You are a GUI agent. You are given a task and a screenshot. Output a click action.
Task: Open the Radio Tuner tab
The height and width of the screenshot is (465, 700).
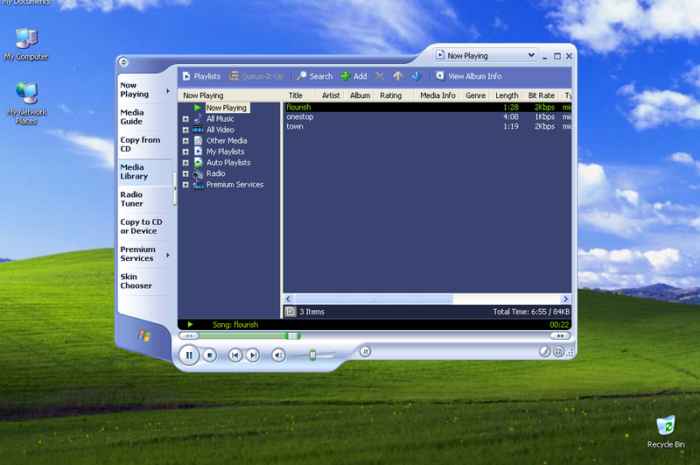tap(144, 199)
